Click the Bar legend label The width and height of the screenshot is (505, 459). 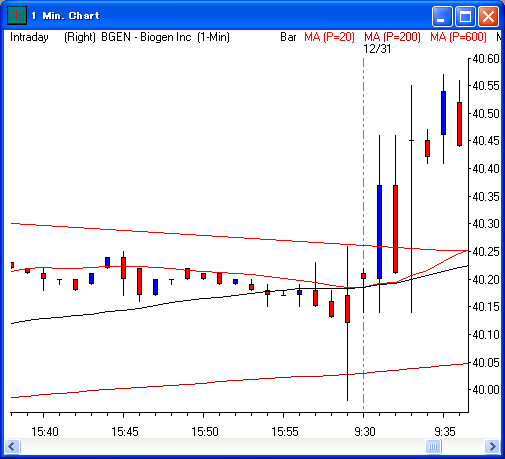(x=288, y=37)
